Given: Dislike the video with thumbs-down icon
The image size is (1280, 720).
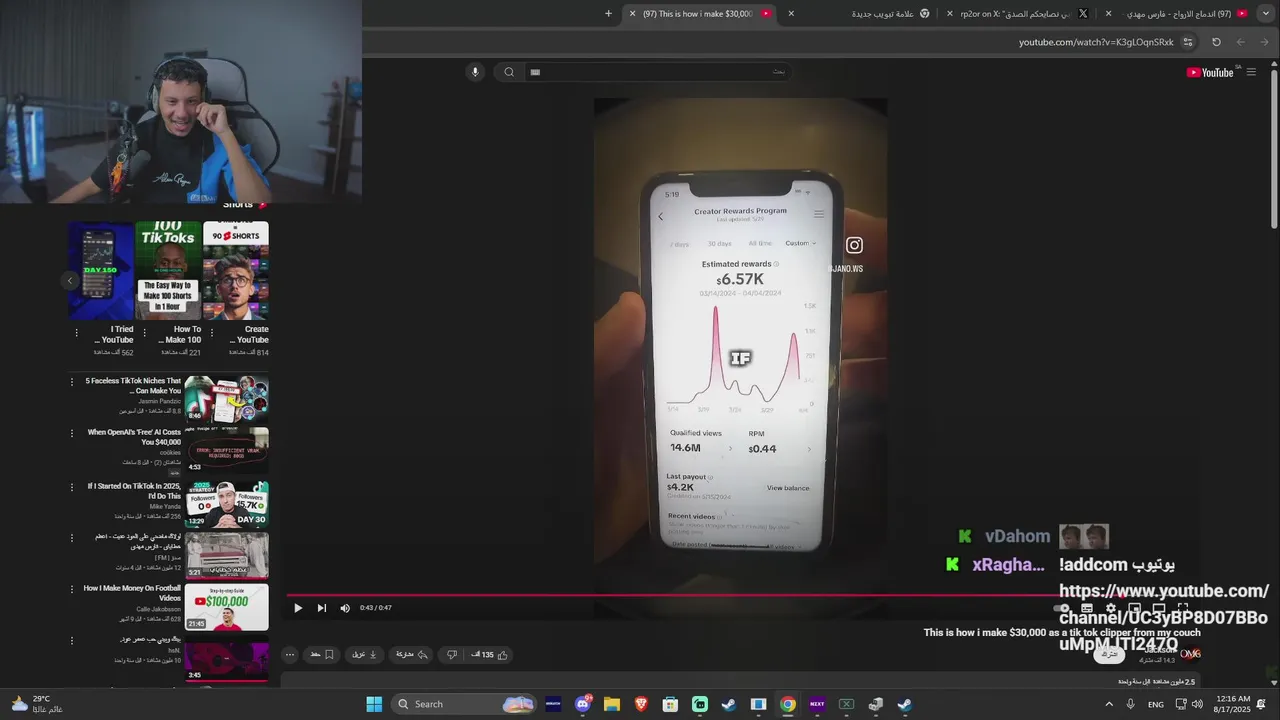Looking at the screenshot, I should pyautogui.click(x=451, y=655).
